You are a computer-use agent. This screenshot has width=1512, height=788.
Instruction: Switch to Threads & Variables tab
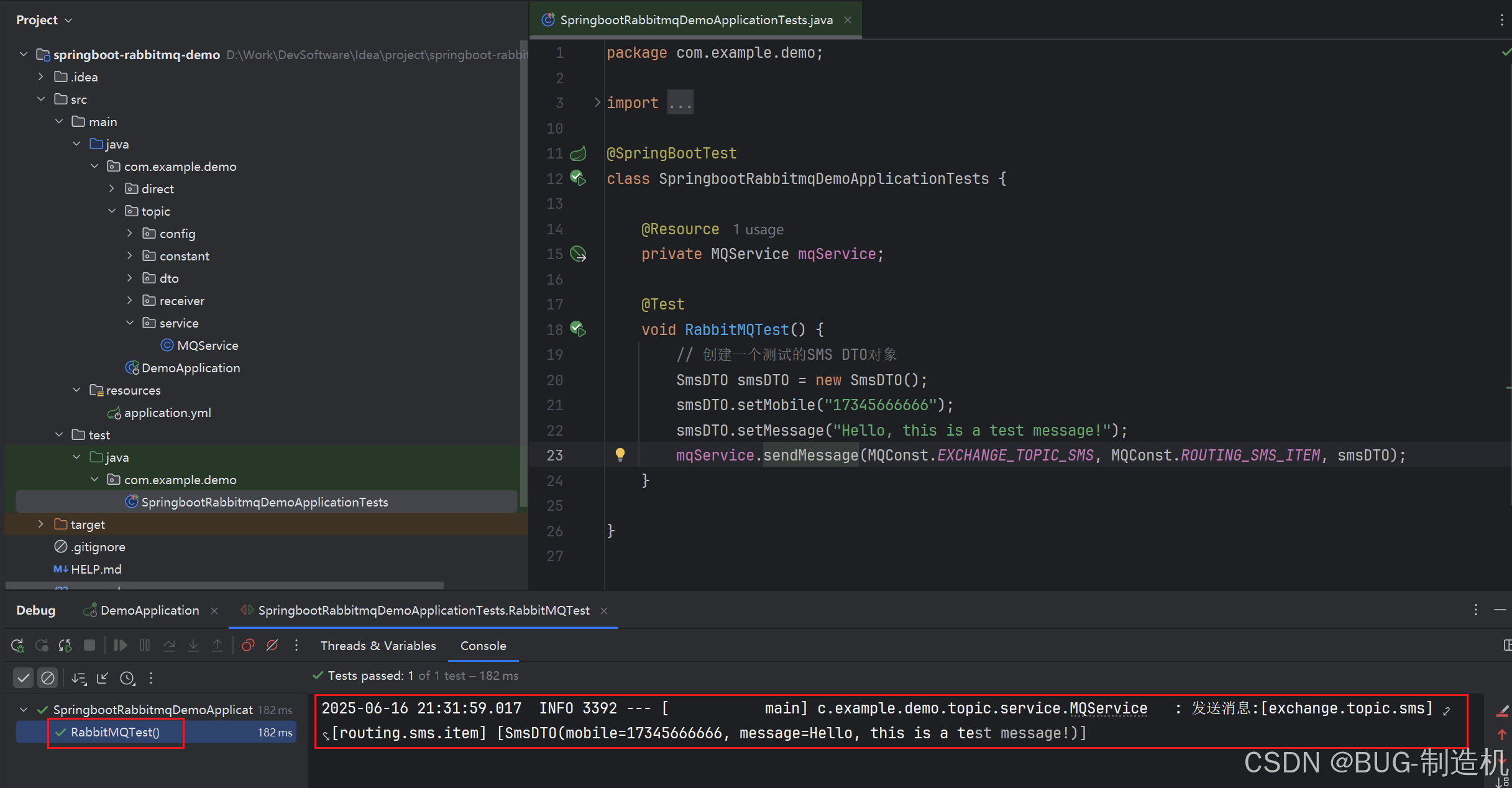coord(378,646)
